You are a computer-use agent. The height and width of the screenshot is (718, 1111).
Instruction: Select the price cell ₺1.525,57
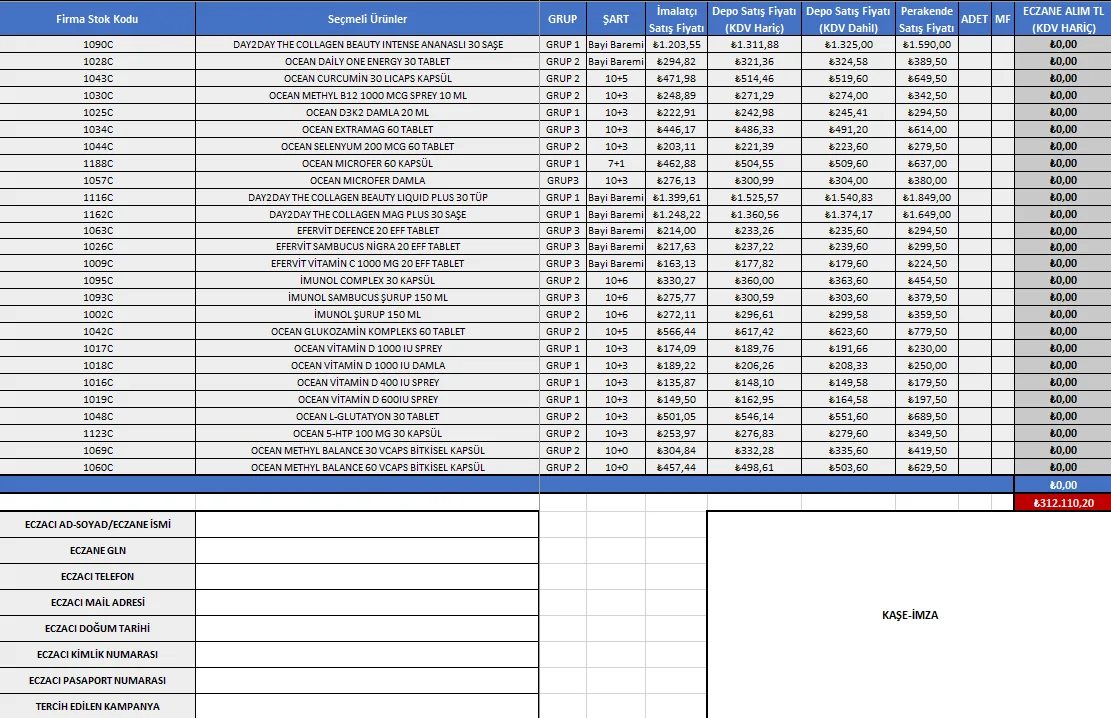tap(754, 197)
